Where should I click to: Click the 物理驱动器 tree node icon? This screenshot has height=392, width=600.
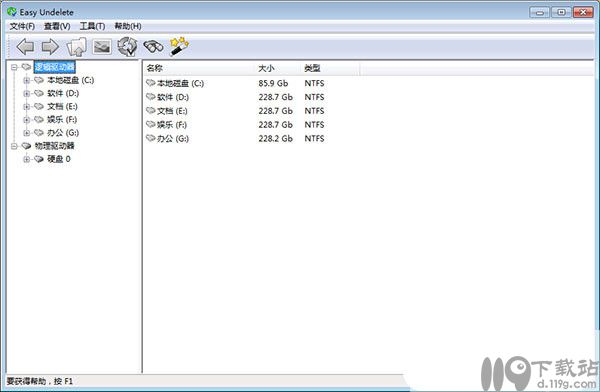click(x=26, y=145)
